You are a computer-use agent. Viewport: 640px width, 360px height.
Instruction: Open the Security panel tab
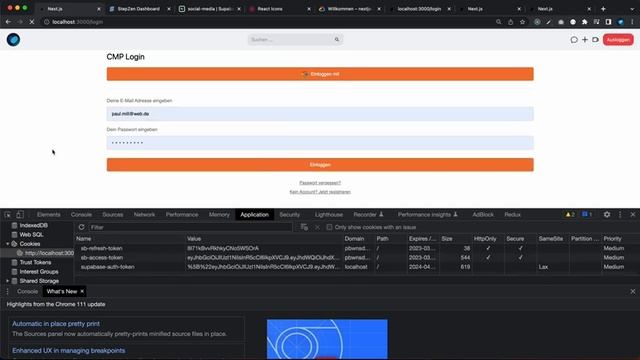coord(290,214)
